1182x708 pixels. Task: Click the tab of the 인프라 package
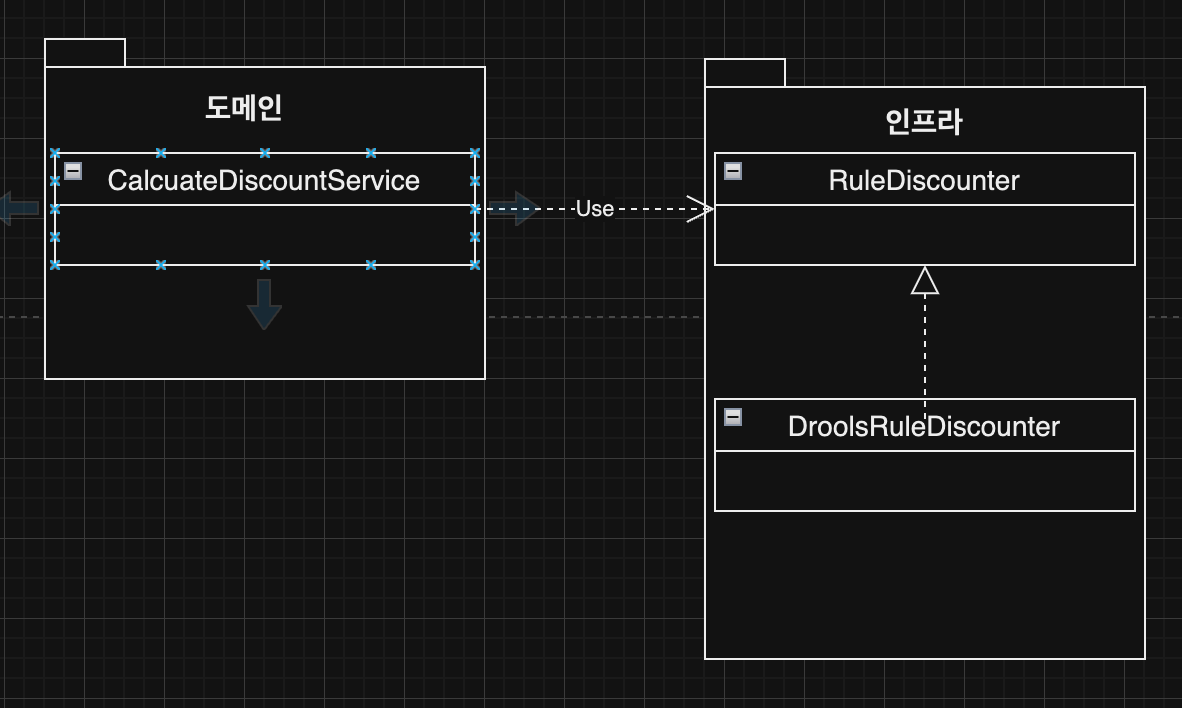click(x=745, y=73)
